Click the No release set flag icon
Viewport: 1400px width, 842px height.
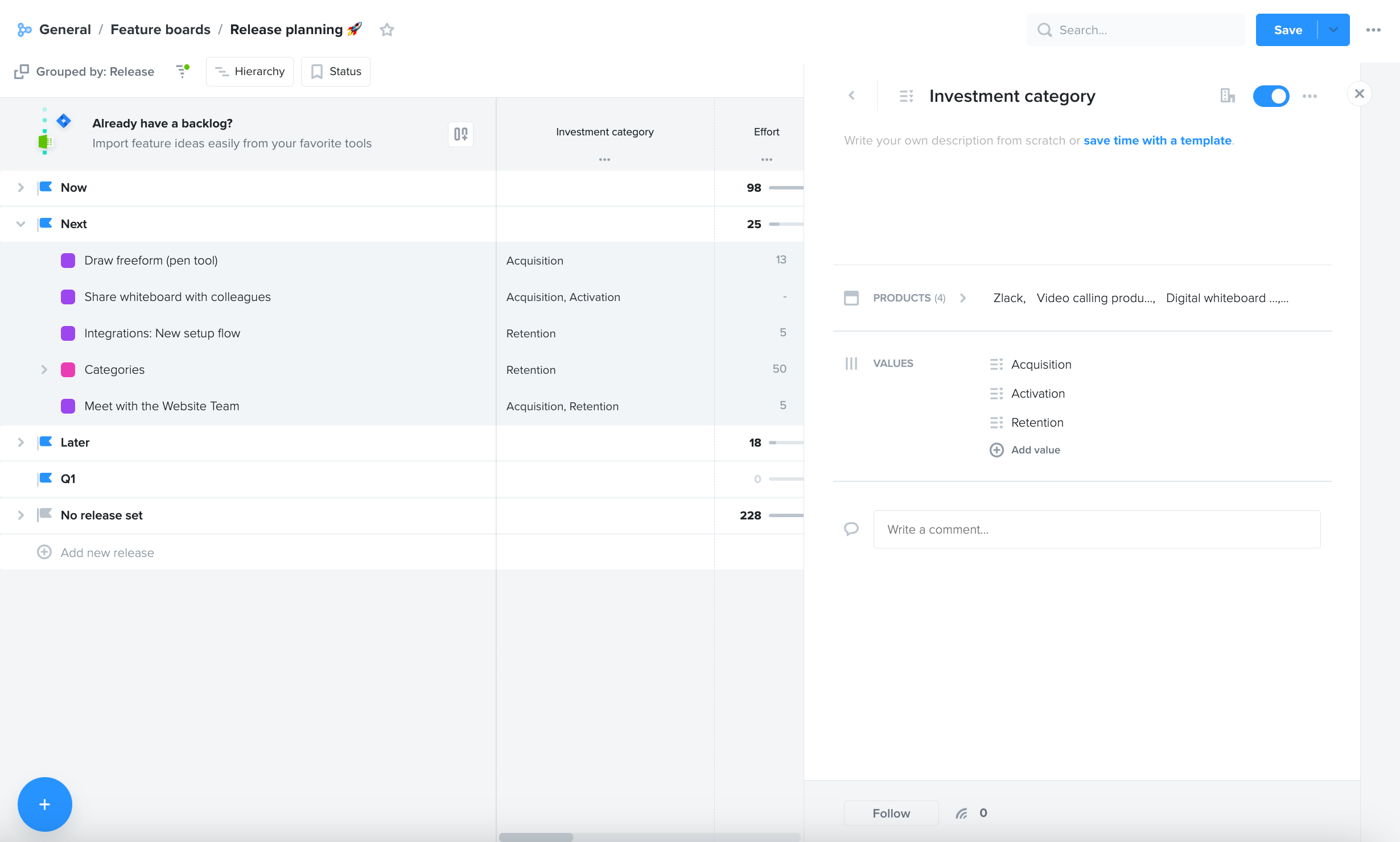(x=45, y=515)
